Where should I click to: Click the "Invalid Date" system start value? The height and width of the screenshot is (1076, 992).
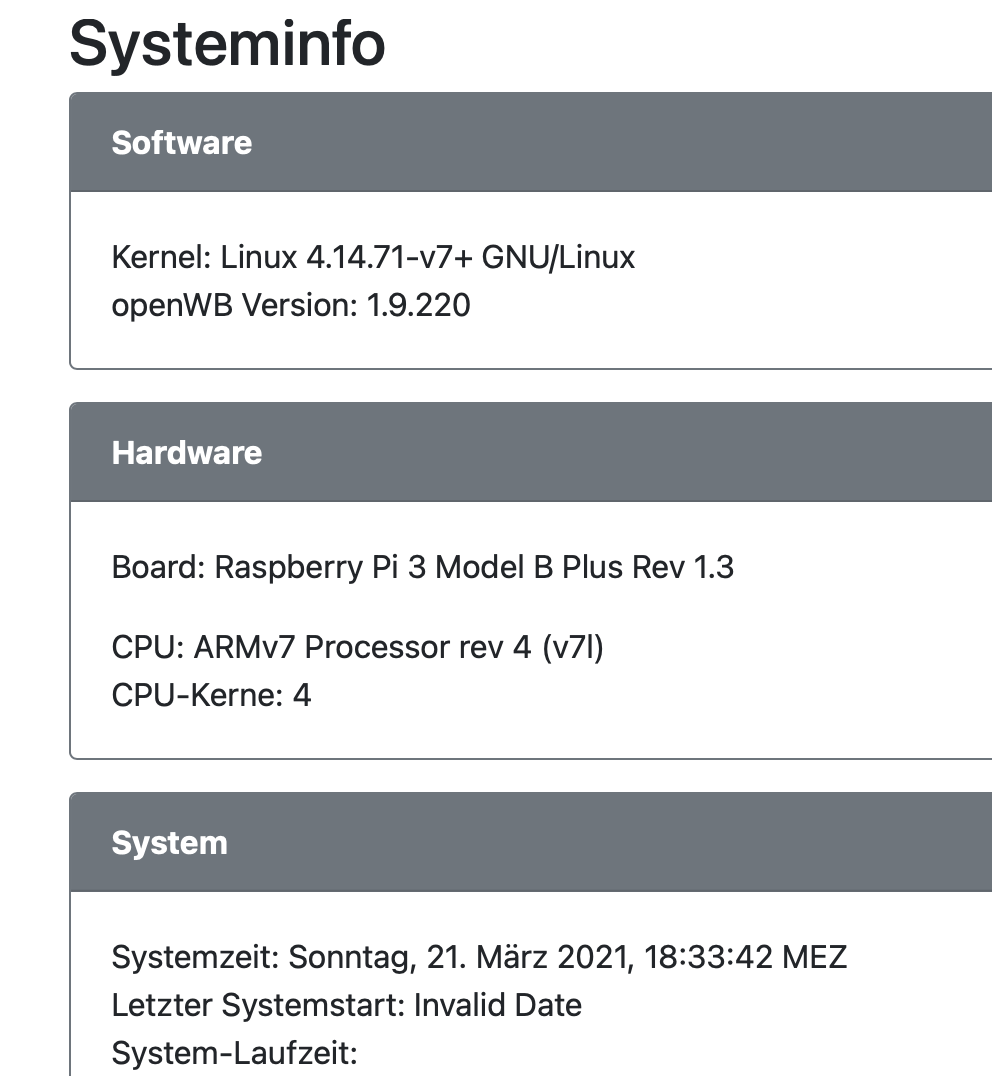(497, 1004)
